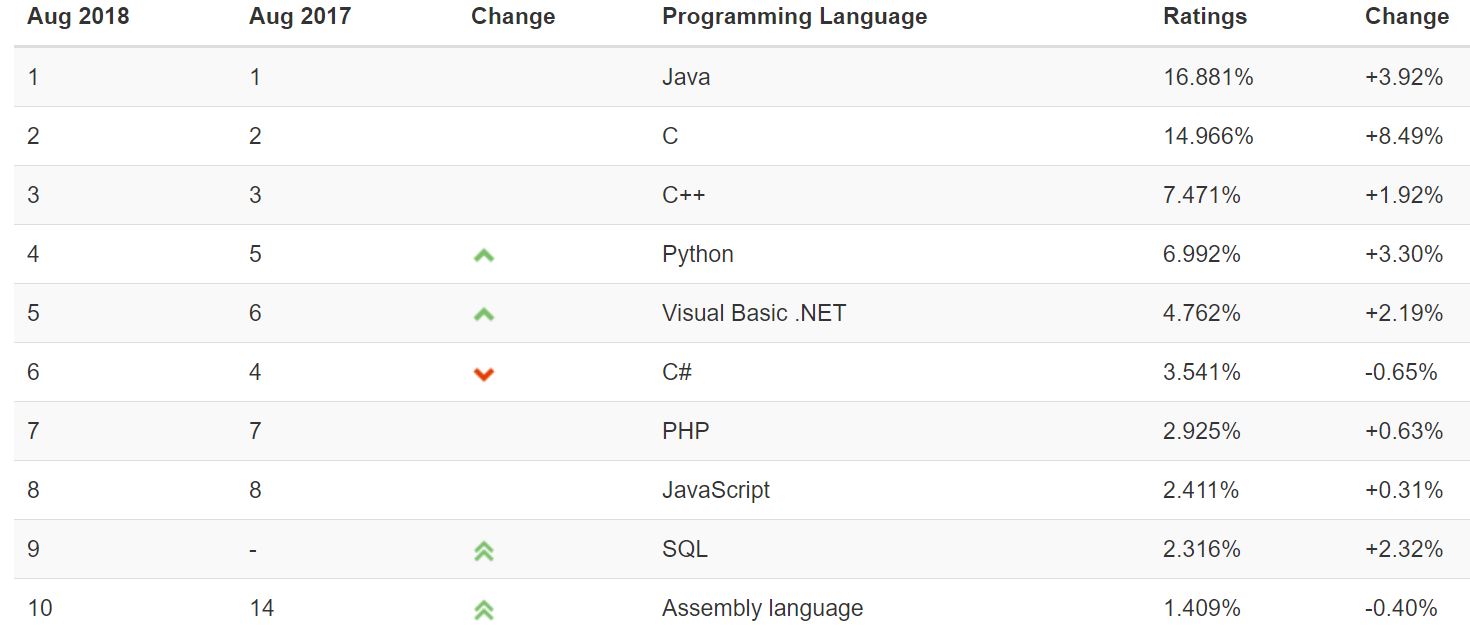Click double up arrow beside Assembly language
Viewport: 1470px width, 633px height.
click(484, 609)
